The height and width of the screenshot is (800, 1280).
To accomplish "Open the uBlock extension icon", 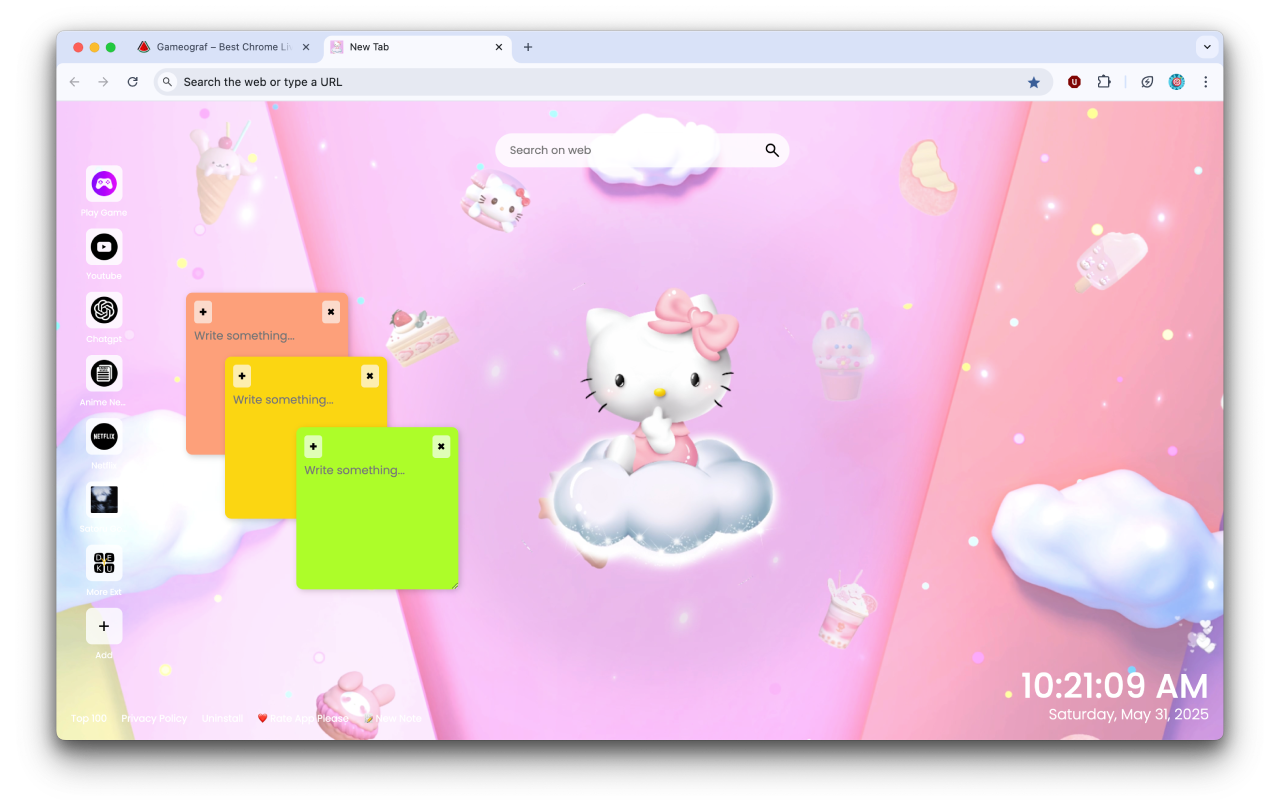I will [1074, 82].
